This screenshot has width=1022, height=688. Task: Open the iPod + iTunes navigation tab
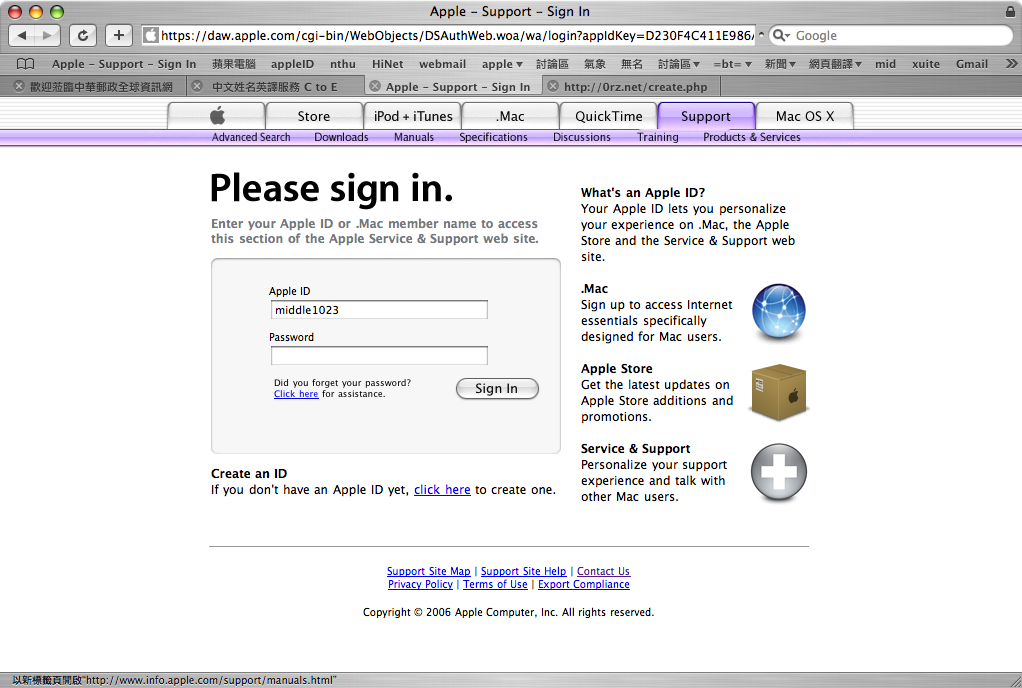coord(413,116)
